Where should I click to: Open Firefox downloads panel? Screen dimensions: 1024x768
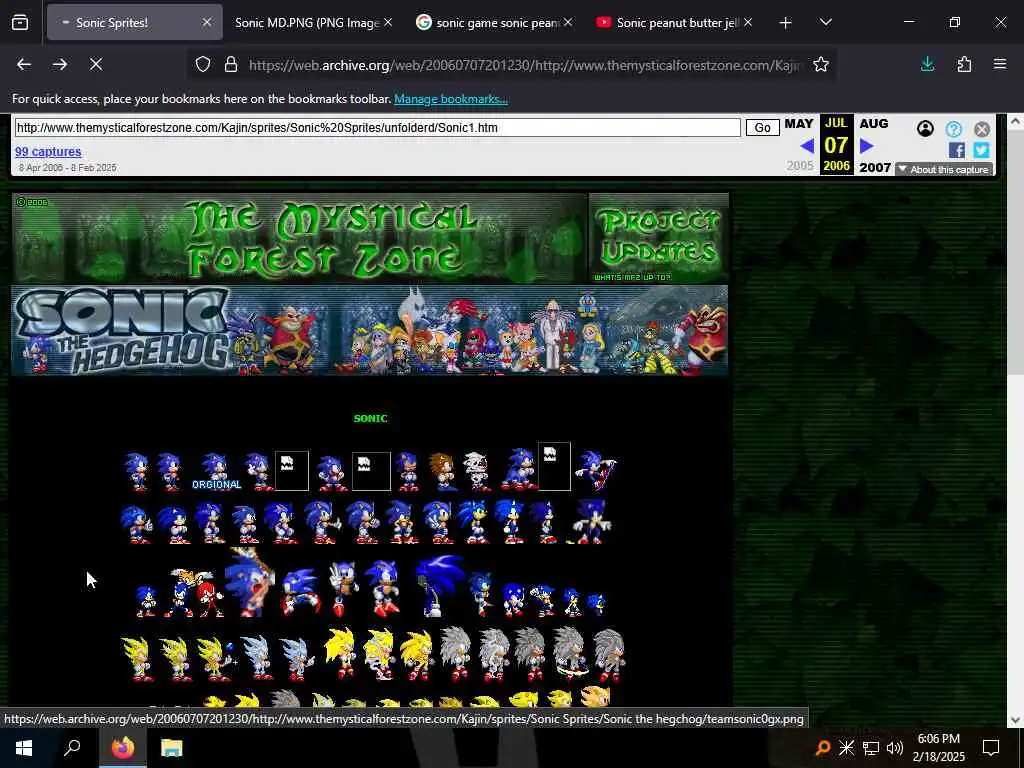coord(927,65)
